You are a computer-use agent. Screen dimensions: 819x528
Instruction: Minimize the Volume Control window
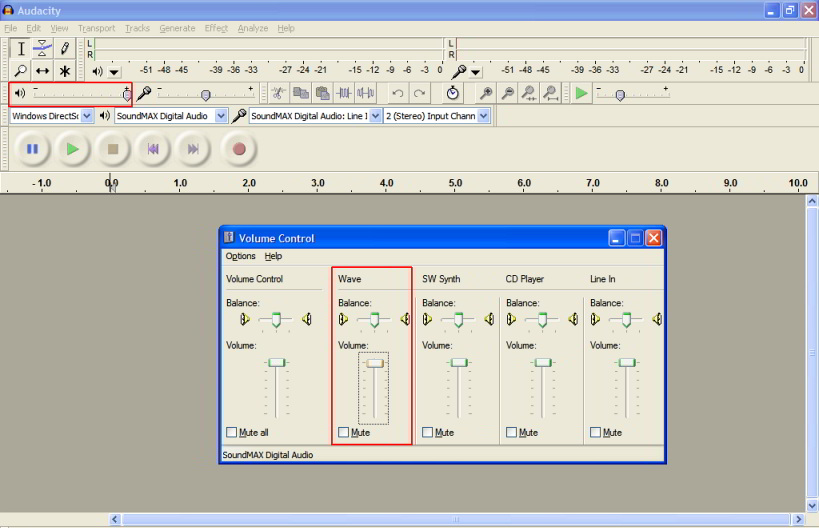(x=616, y=239)
